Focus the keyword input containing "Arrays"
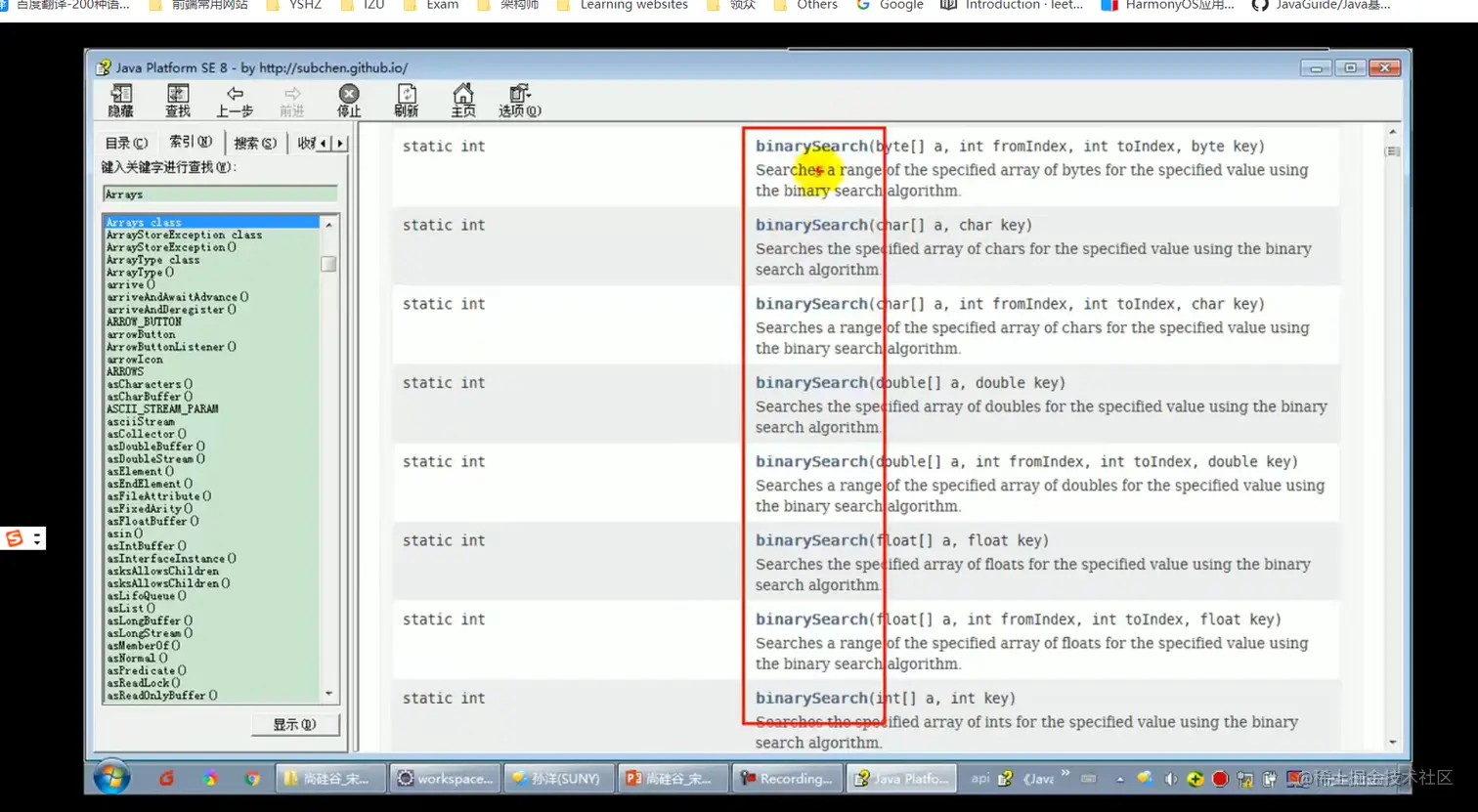This screenshot has width=1478, height=812. point(220,194)
